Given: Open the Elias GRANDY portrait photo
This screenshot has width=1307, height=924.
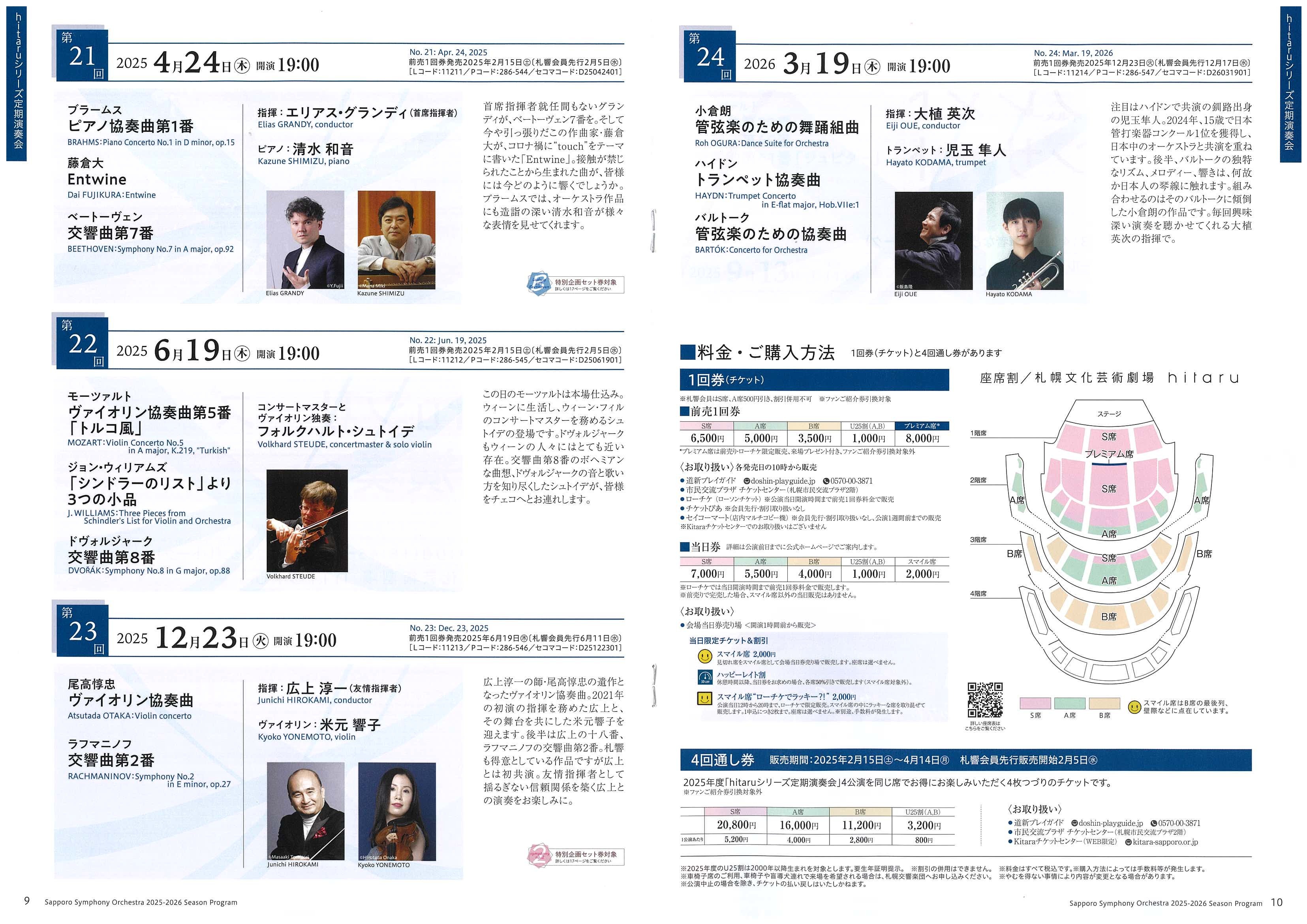Looking at the screenshot, I should point(305,240).
